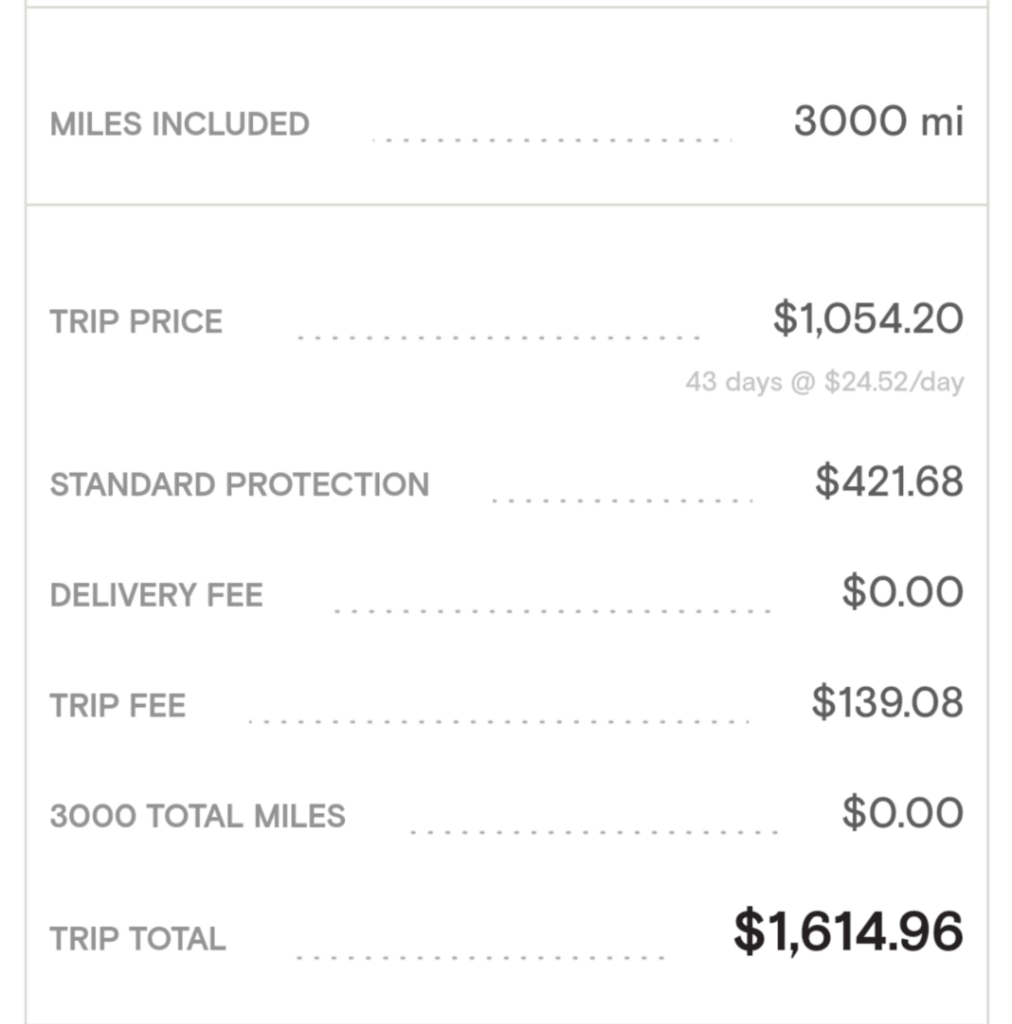1012x1024 pixels.
Task: Tap the dotted line beside TRIP TOTAL
Action: coord(482,957)
